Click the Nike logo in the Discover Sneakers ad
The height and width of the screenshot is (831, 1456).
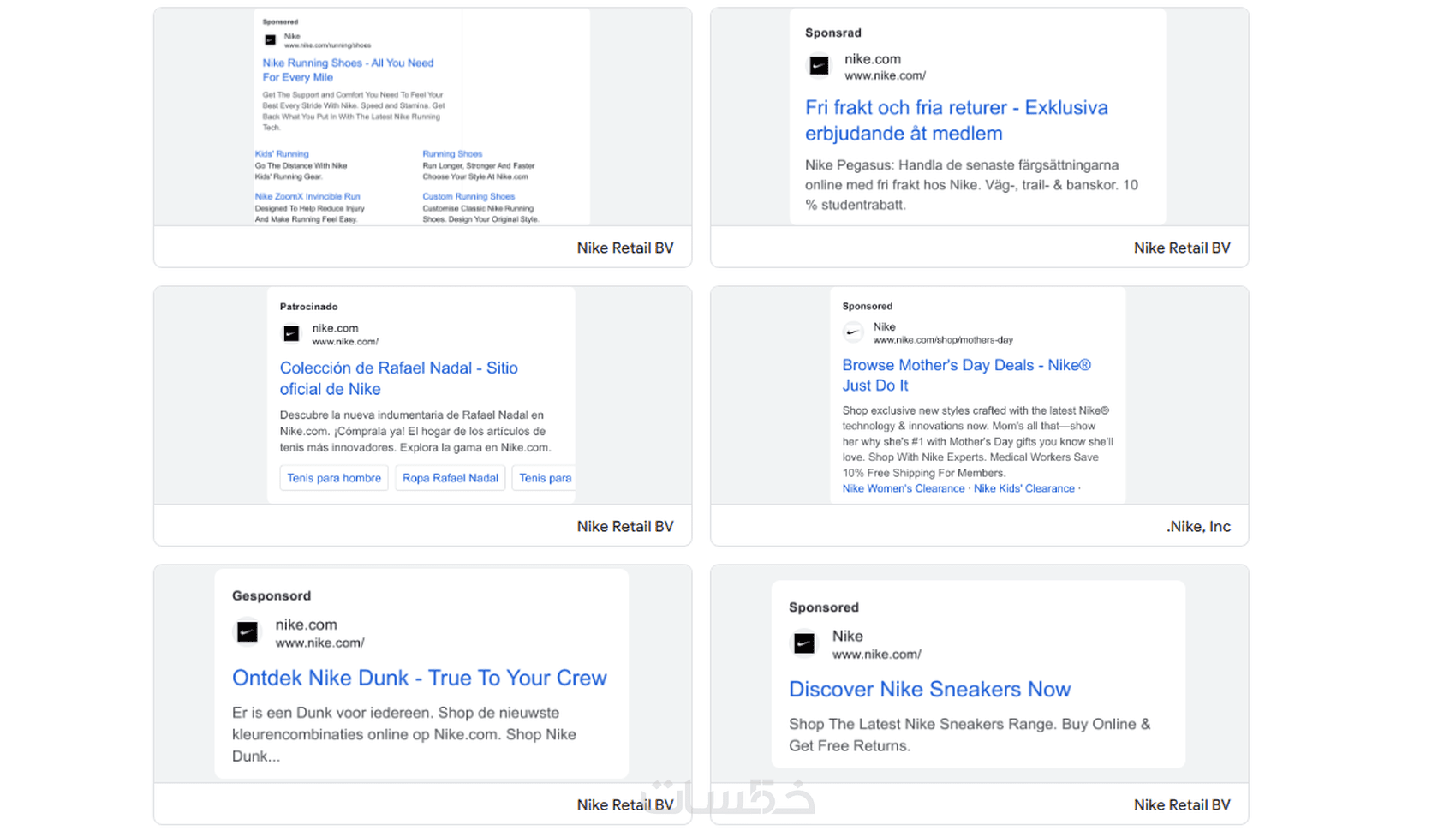[804, 643]
